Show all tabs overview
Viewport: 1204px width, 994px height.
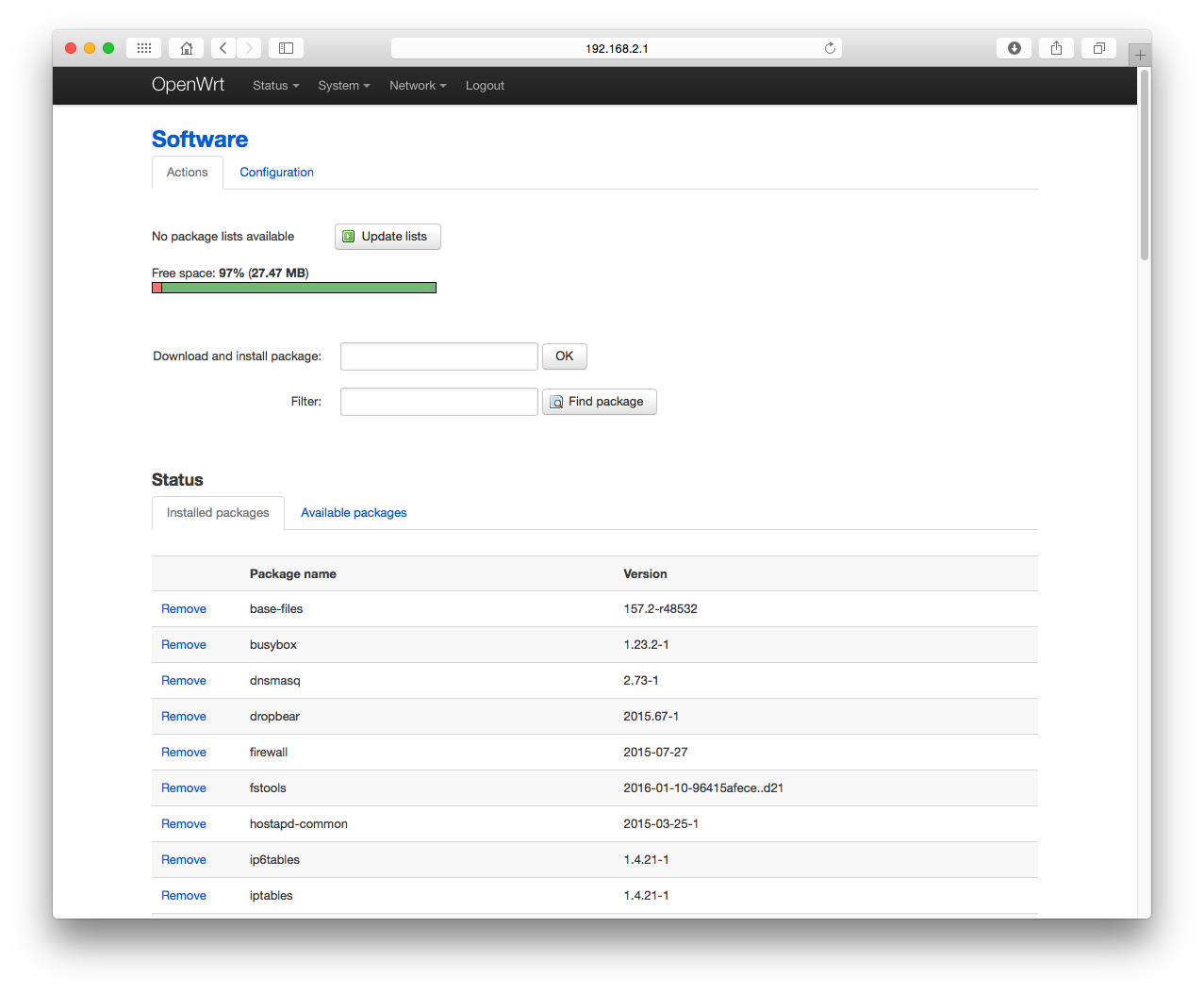1098,48
